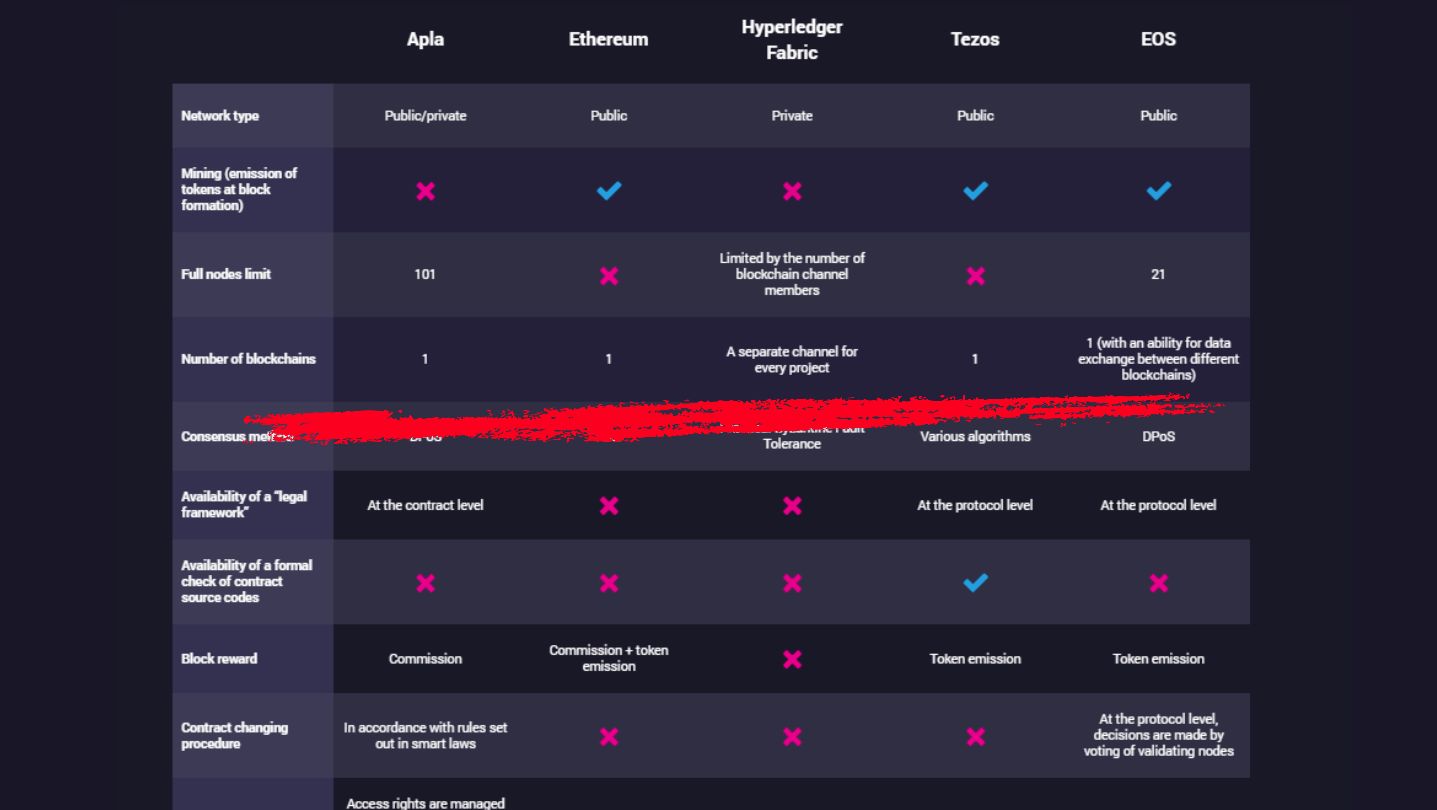Click the EOS column header
Screen dimensions: 1437x810
(1158, 39)
